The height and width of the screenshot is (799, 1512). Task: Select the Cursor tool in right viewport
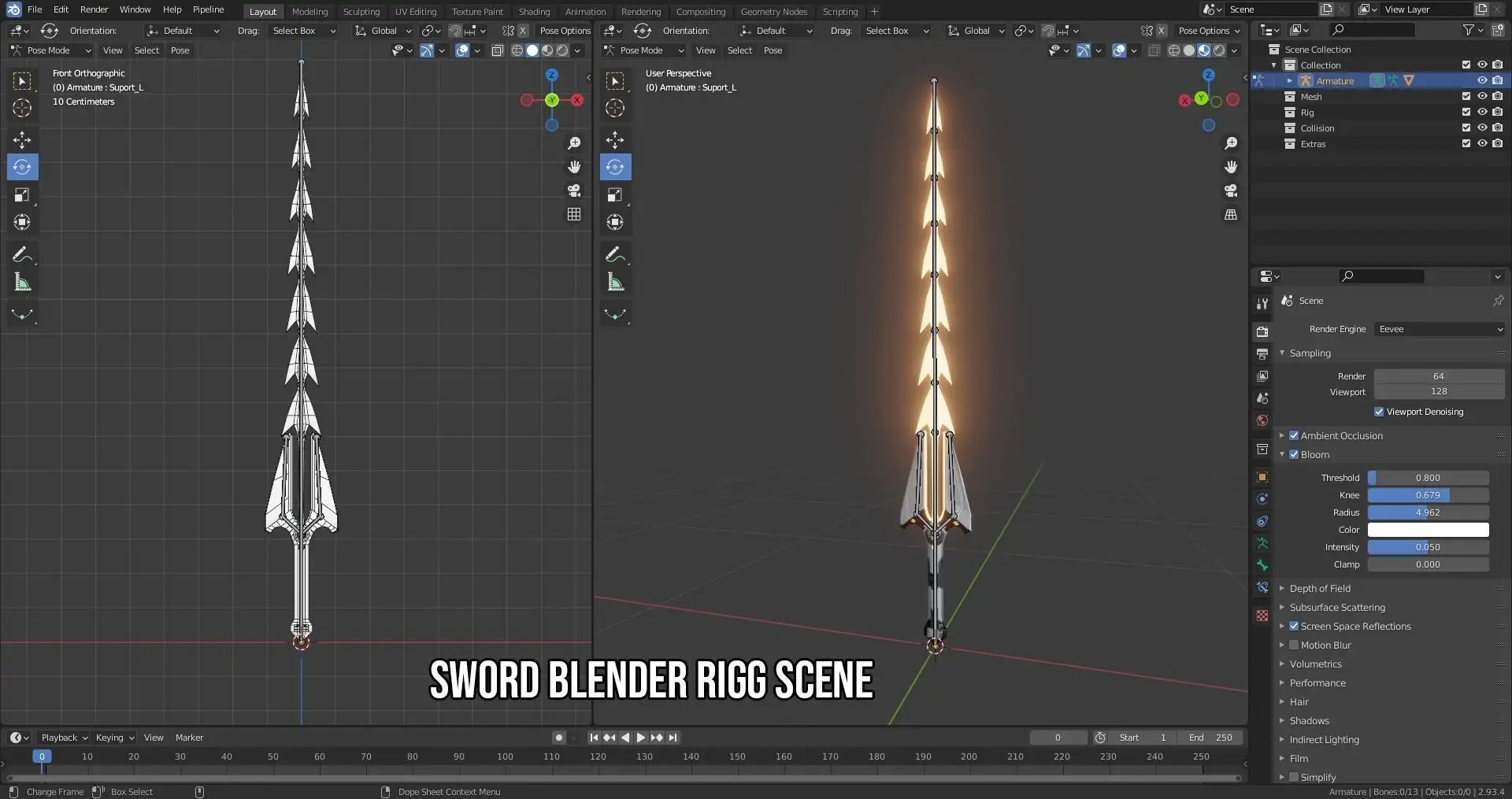[615, 108]
